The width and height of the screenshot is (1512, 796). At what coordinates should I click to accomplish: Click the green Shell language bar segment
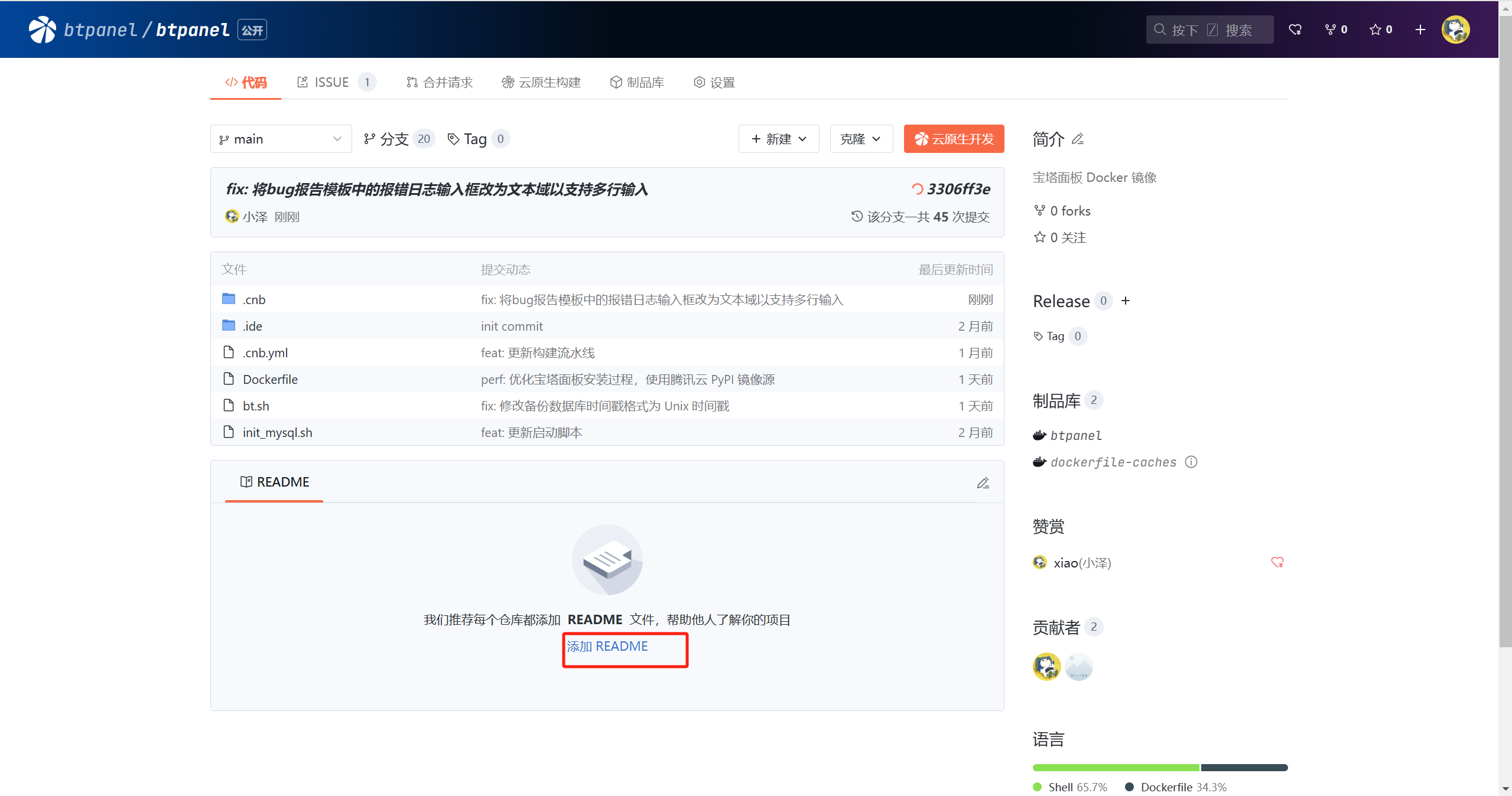[x=1116, y=767]
